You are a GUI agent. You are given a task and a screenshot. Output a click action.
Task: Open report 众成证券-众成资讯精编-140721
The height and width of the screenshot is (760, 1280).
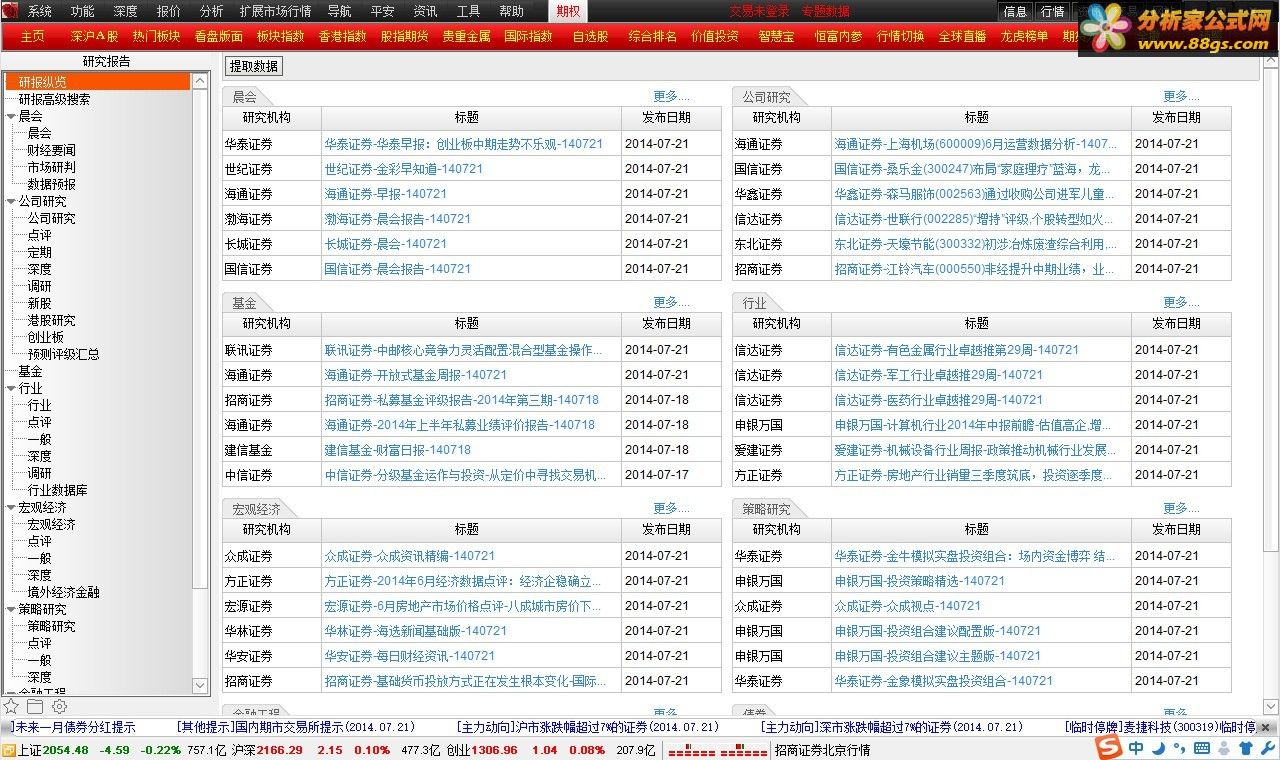click(410, 556)
